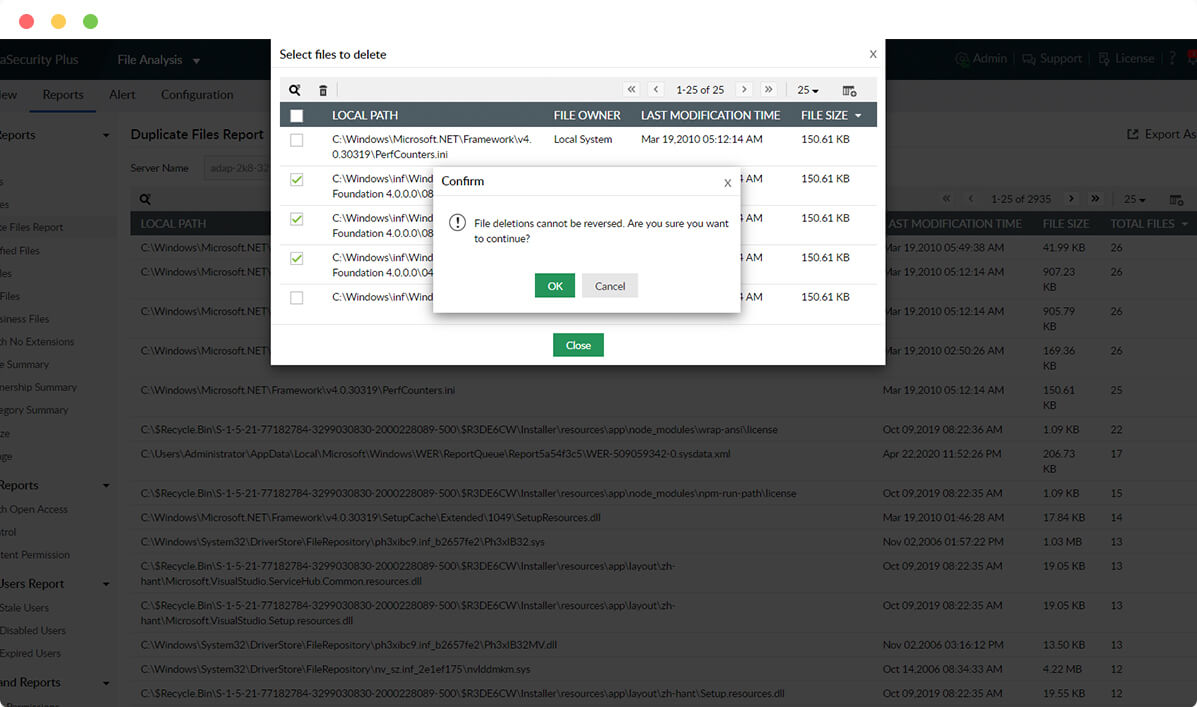Screen dimensions: 1197x707
Task: Uncheck the first selected Windows Foundation file
Action: (296, 180)
